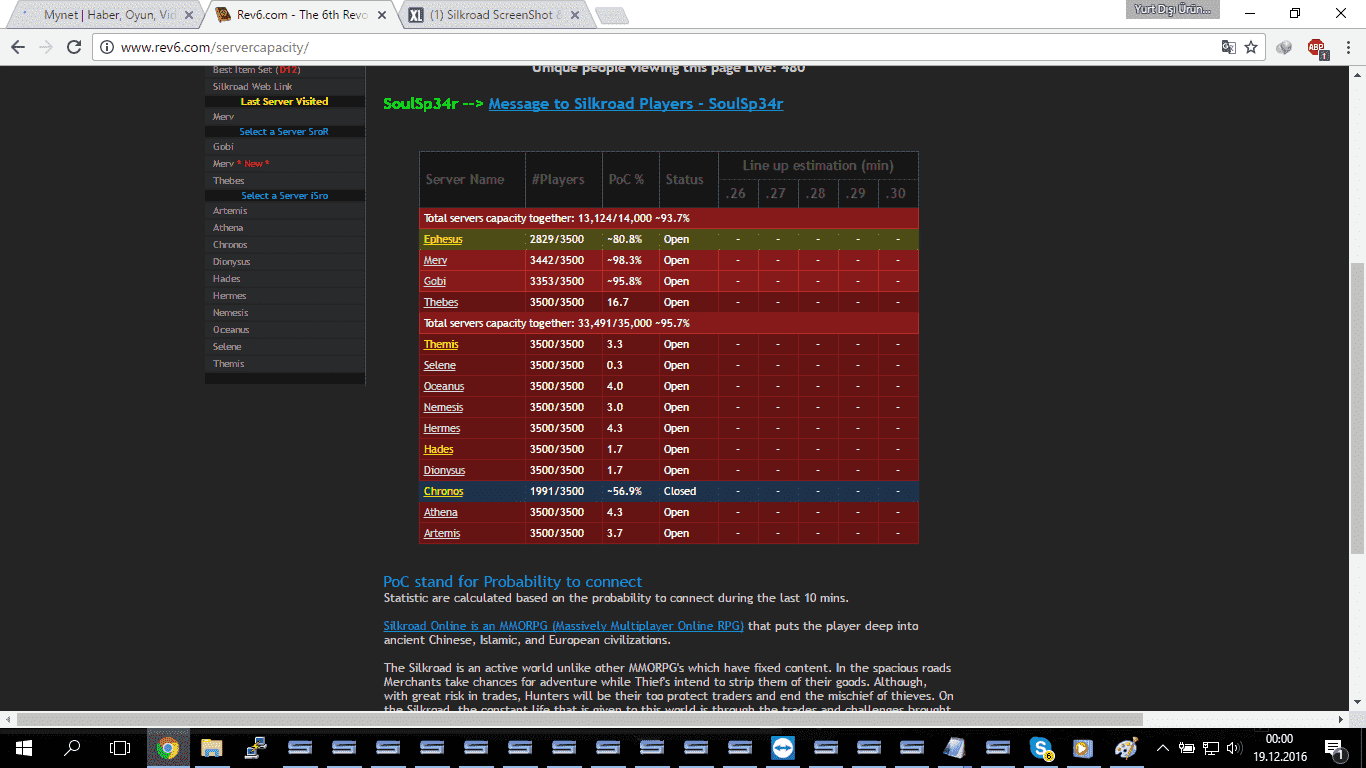
Task: Open the Dionysus link in the table
Action: pyautogui.click(x=444, y=471)
